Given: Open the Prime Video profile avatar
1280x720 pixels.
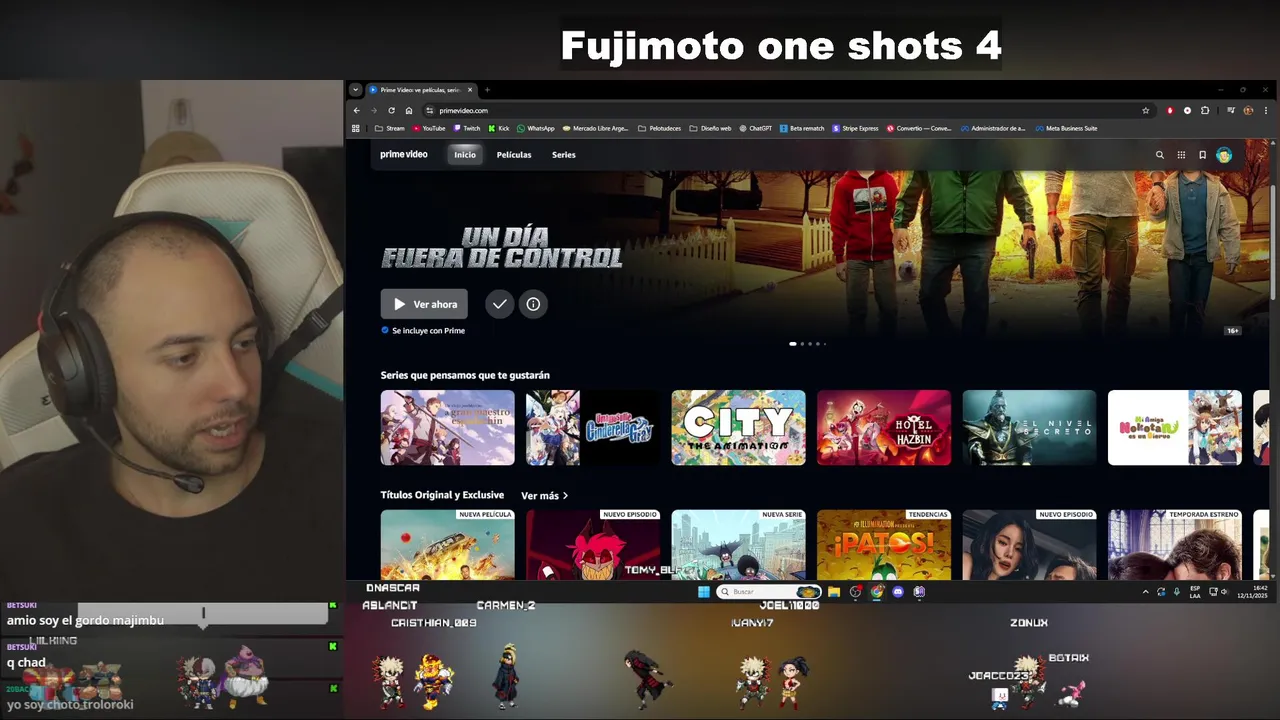Looking at the screenshot, I should pyautogui.click(x=1224, y=155).
